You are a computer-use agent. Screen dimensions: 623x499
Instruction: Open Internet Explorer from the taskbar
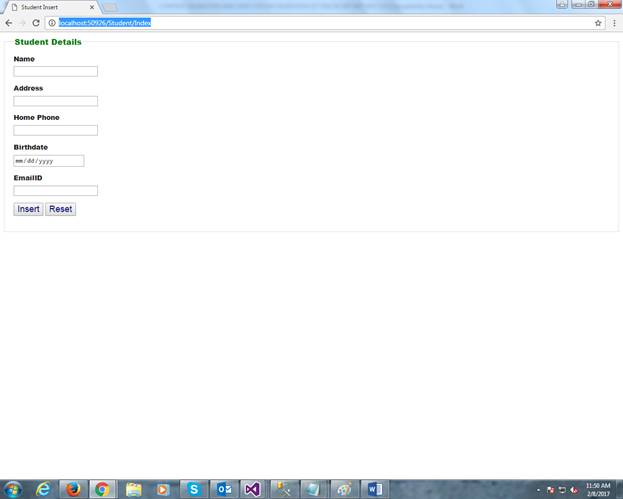(x=43, y=489)
